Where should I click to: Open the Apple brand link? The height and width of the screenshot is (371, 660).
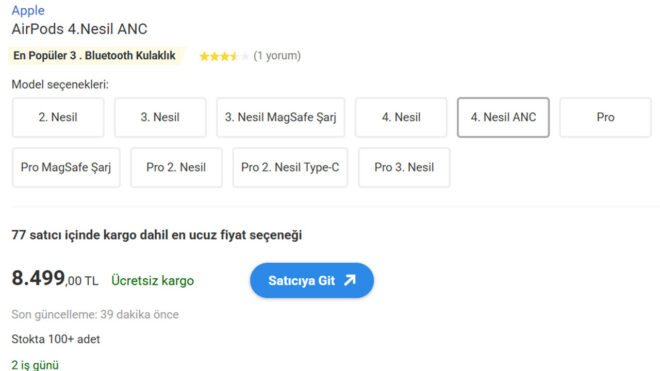28,11
